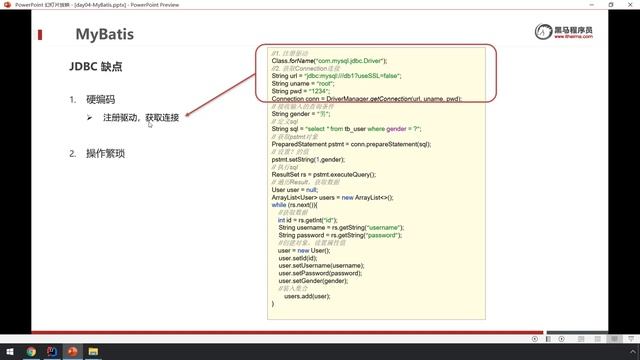This screenshot has width=640, height=360.
Task: Click the 'user.setPassword(password);' line
Action: pyautogui.click(x=320, y=273)
